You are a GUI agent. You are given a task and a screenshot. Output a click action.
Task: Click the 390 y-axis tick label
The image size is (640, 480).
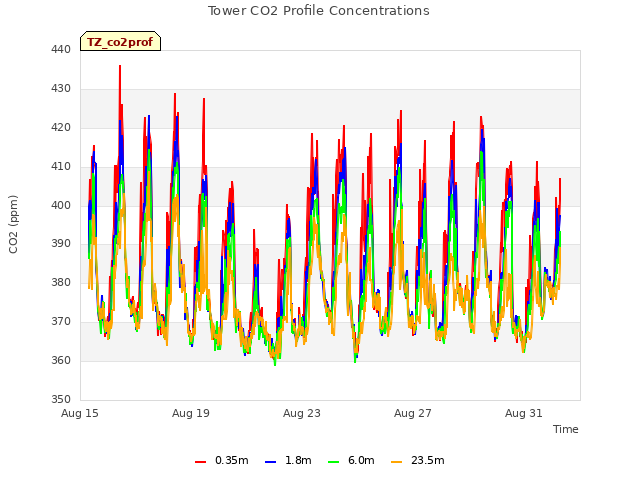click(x=61, y=243)
